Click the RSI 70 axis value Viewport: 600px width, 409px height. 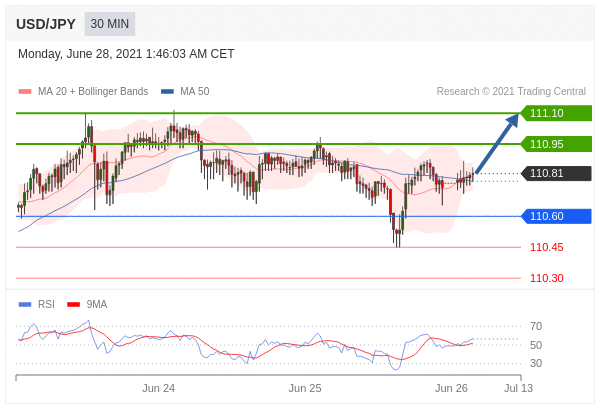(536, 326)
